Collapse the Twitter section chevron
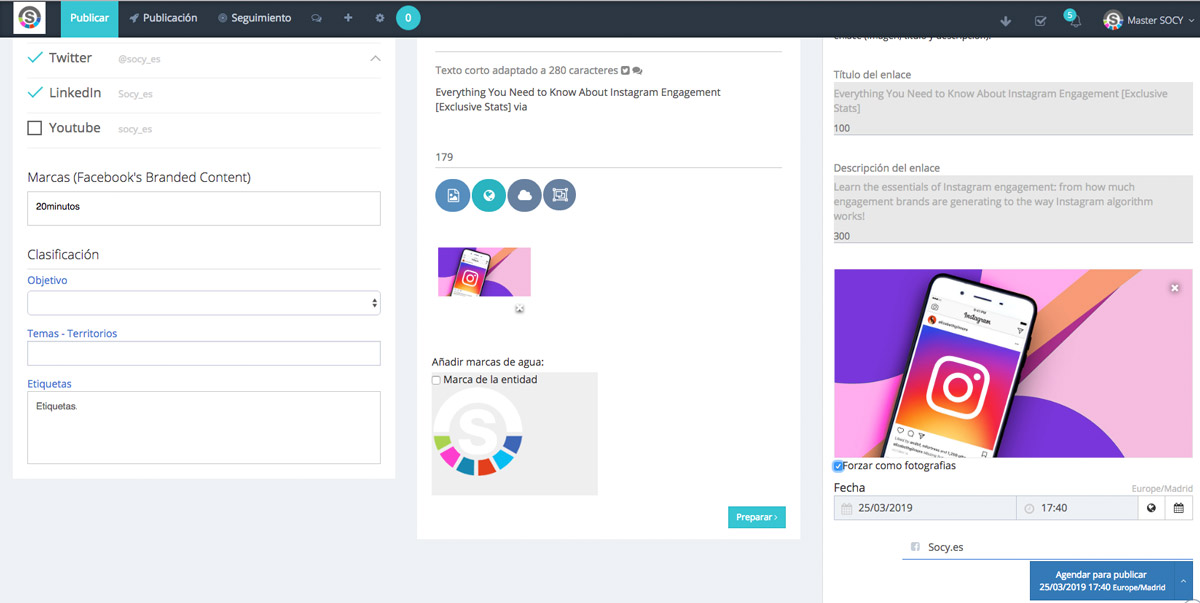The height and width of the screenshot is (603, 1200). tap(375, 59)
